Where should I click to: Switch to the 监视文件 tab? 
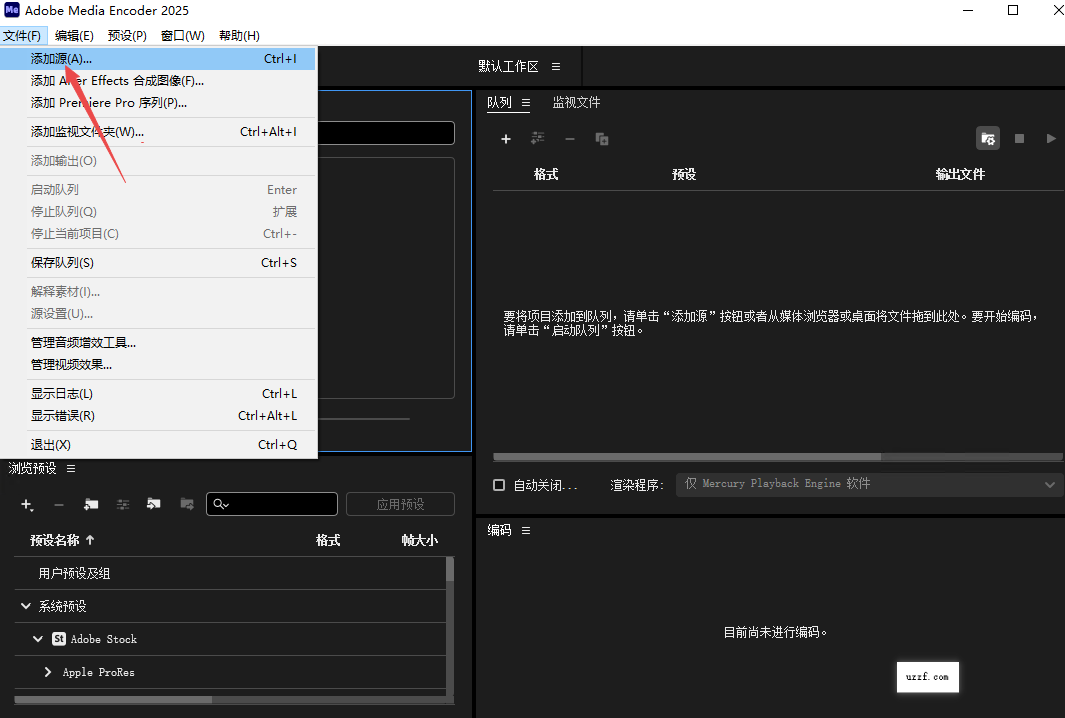pos(576,102)
